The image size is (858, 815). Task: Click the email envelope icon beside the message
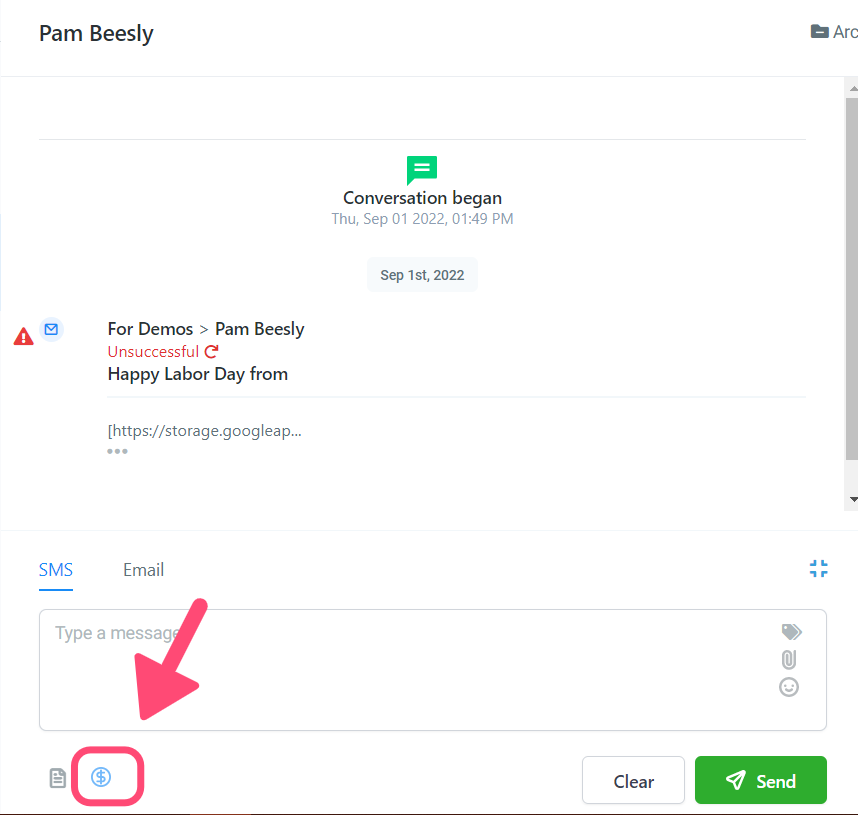pyautogui.click(x=51, y=329)
